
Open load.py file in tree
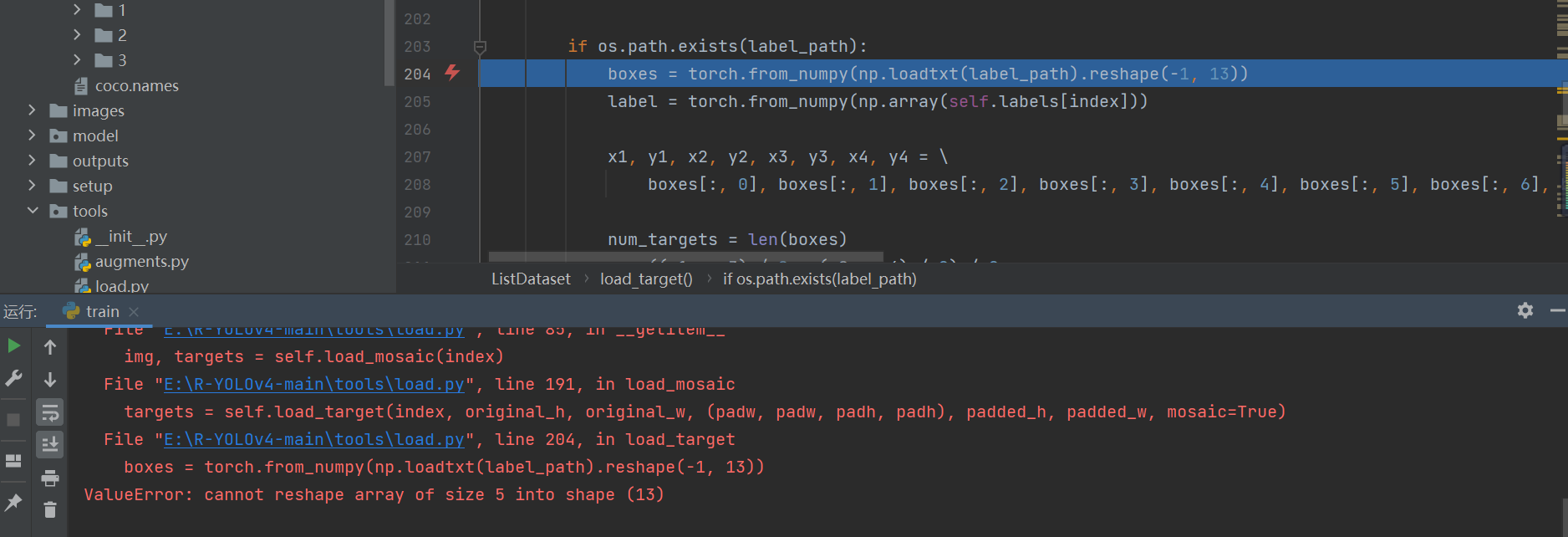coord(121,285)
